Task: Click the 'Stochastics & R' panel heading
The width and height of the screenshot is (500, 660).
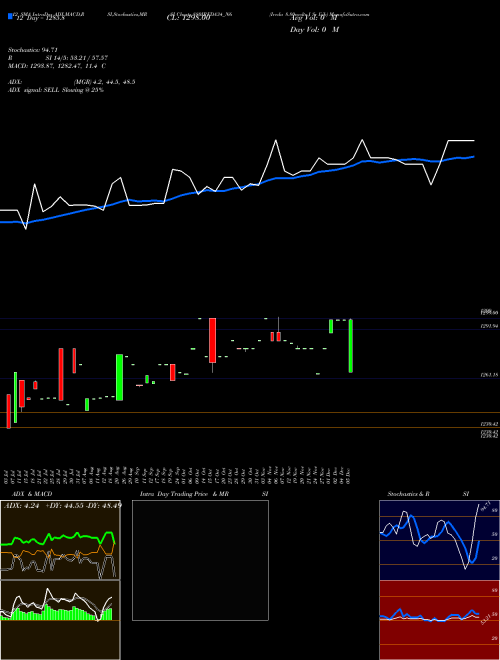Action: 408,494
